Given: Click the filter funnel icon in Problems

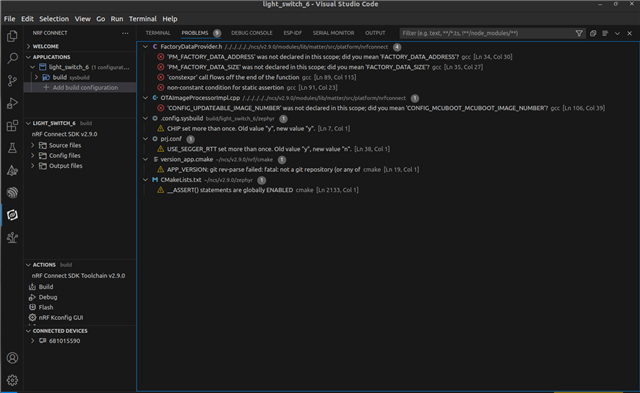Looking at the screenshot, I should point(579,33).
